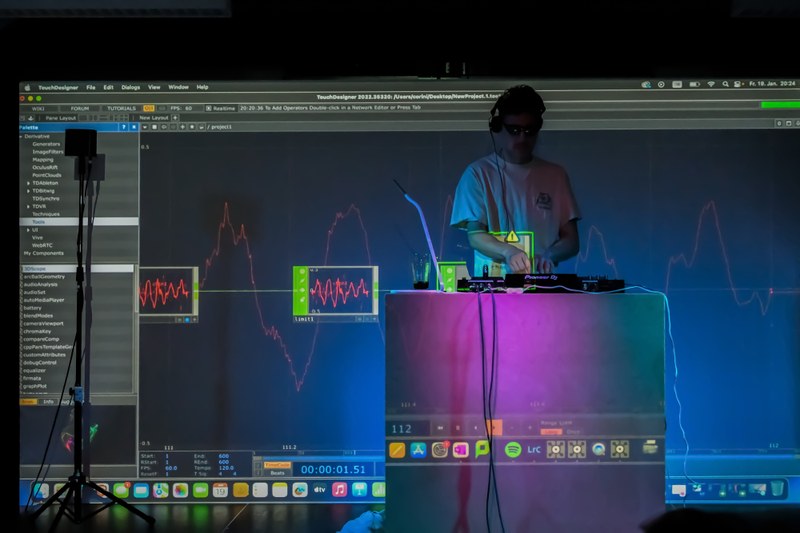Toggle the TimeCode mode button
The image size is (800, 533).
[x=277, y=464]
